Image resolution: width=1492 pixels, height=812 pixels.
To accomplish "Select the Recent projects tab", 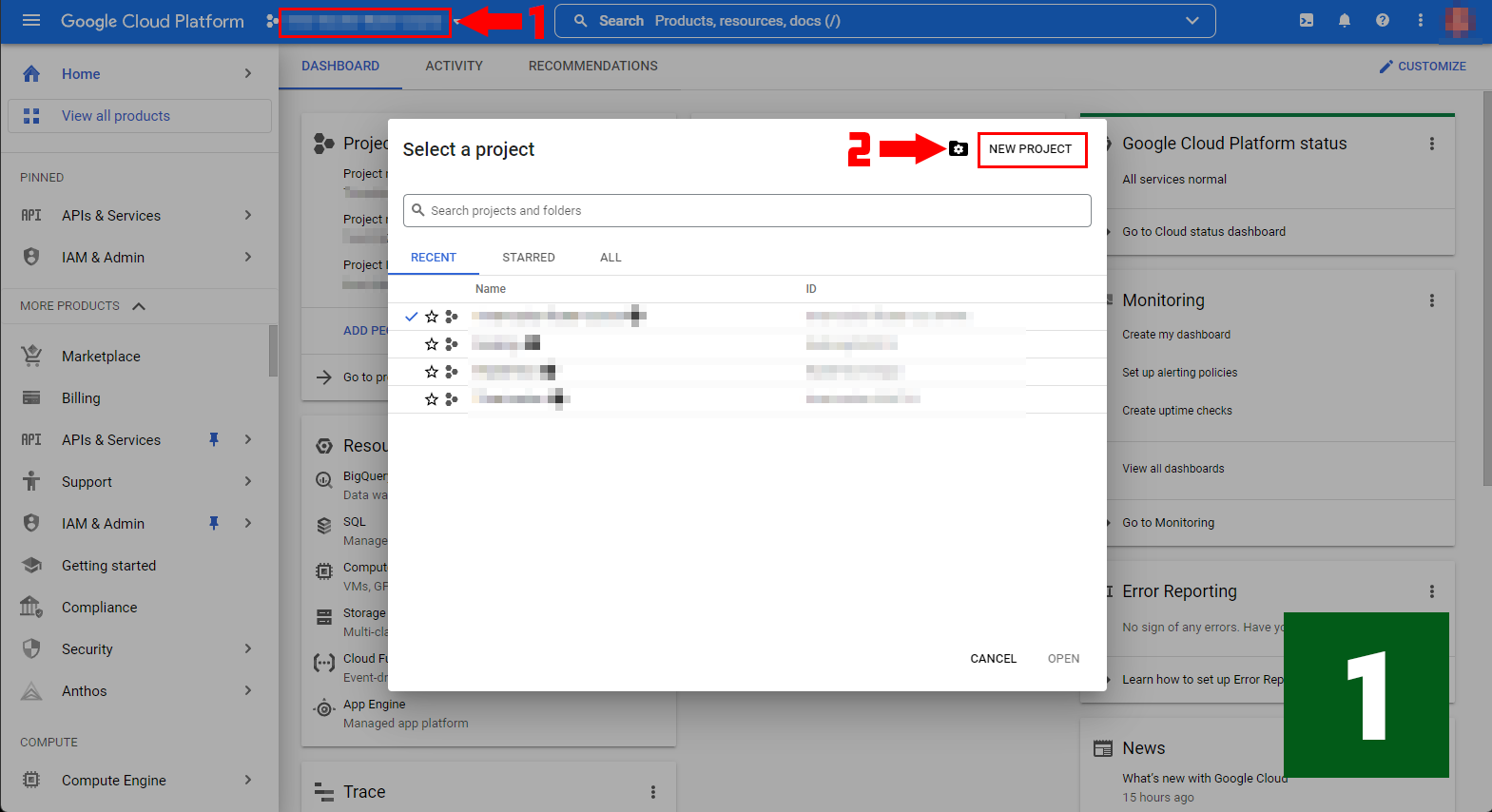I will tap(434, 258).
